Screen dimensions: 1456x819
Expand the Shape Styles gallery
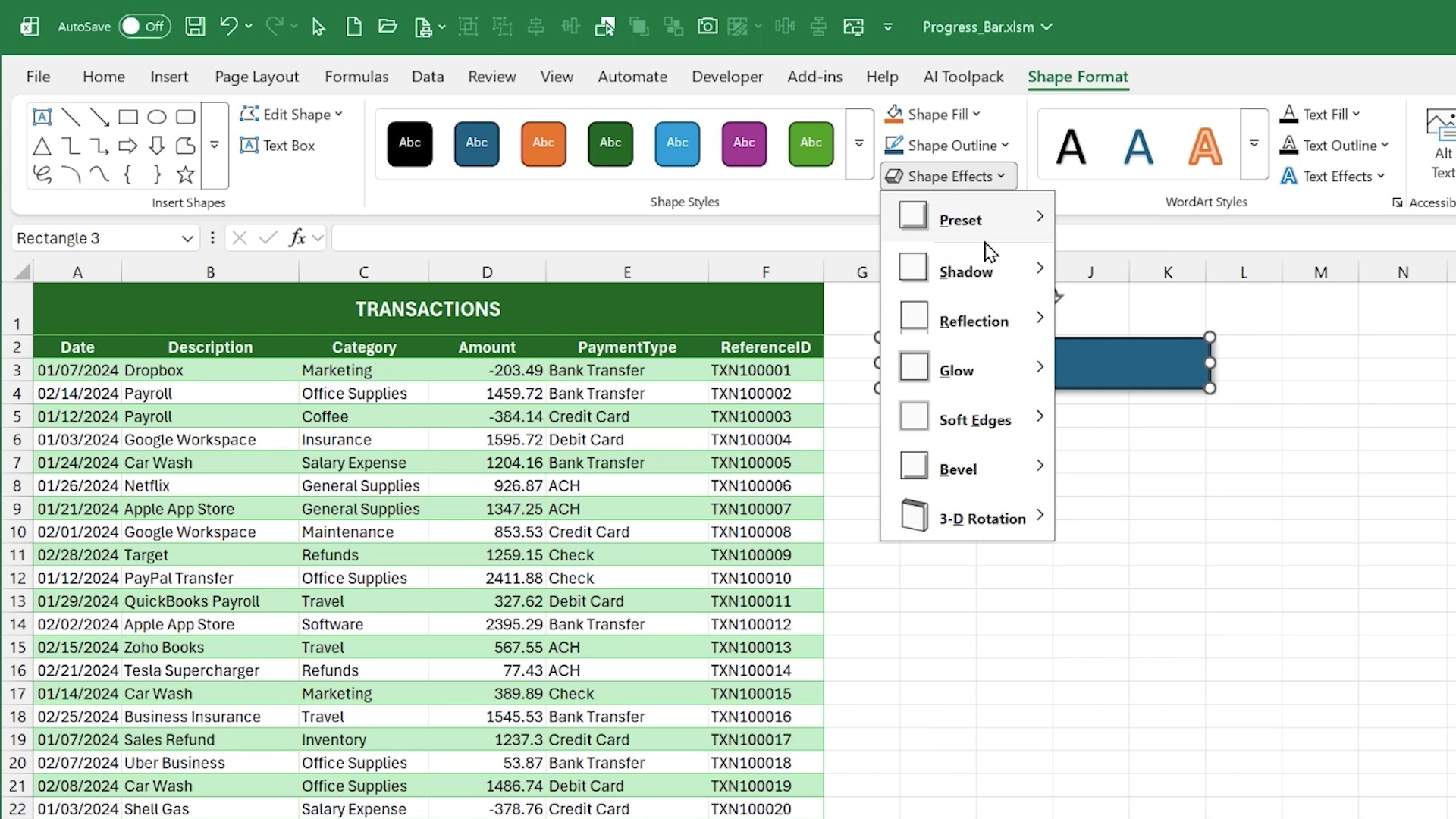(859, 143)
